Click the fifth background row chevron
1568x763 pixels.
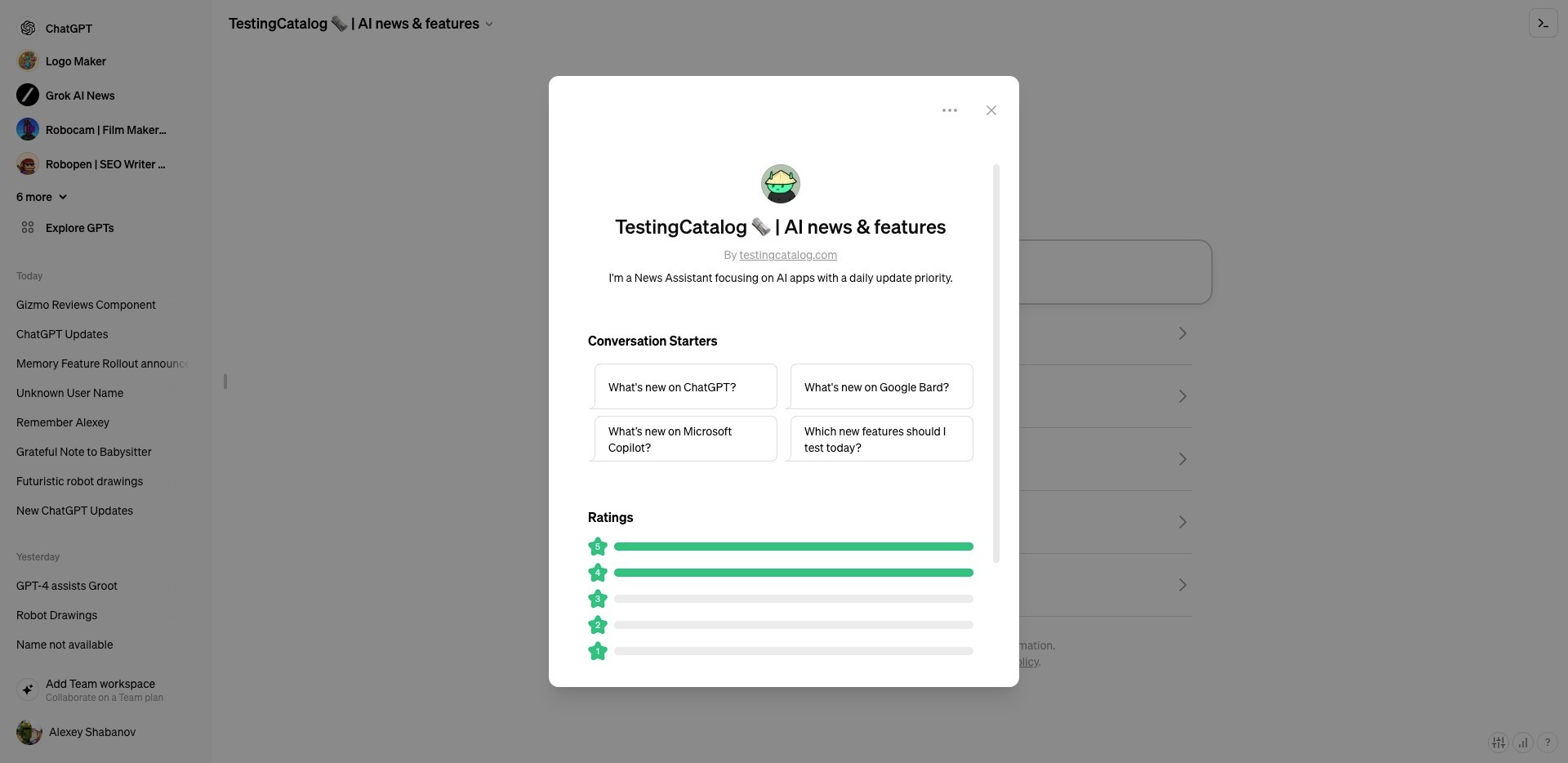1183,585
